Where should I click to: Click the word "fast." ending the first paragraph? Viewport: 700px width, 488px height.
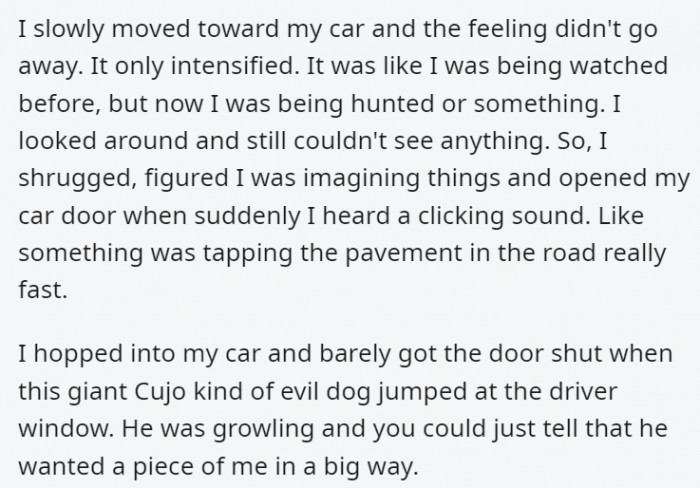(43, 290)
